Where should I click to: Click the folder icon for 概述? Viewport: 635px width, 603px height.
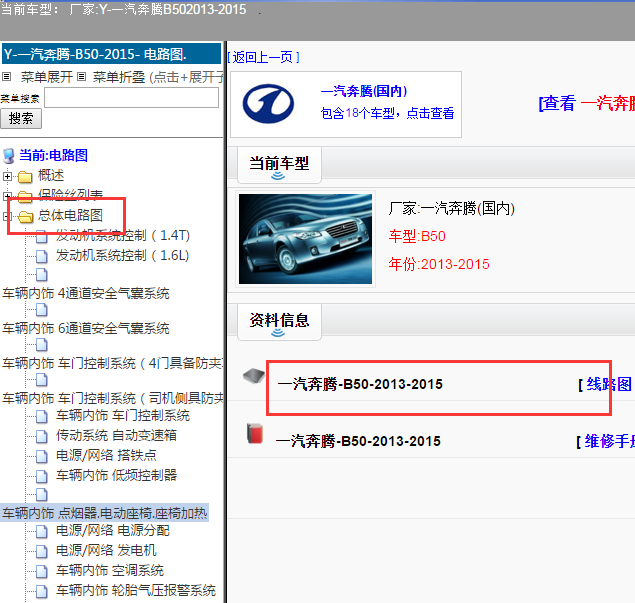[x=25, y=177]
